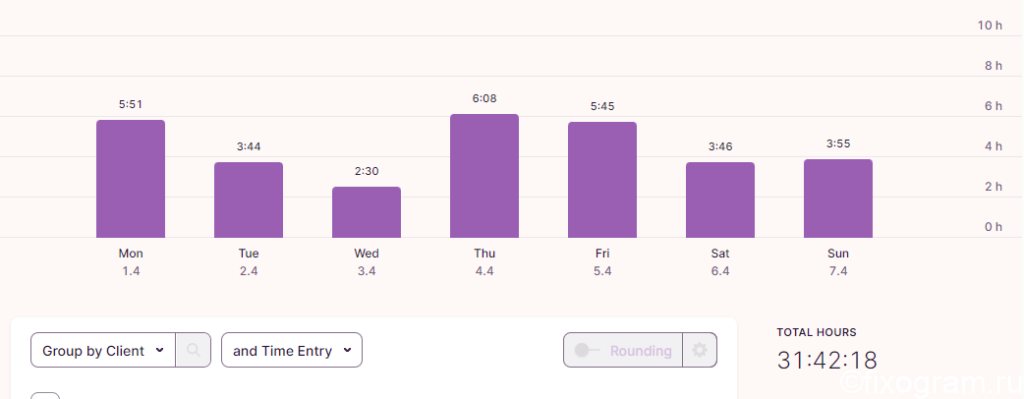Open rounding settings gear icon
The image size is (1024, 399).
(699, 350)
